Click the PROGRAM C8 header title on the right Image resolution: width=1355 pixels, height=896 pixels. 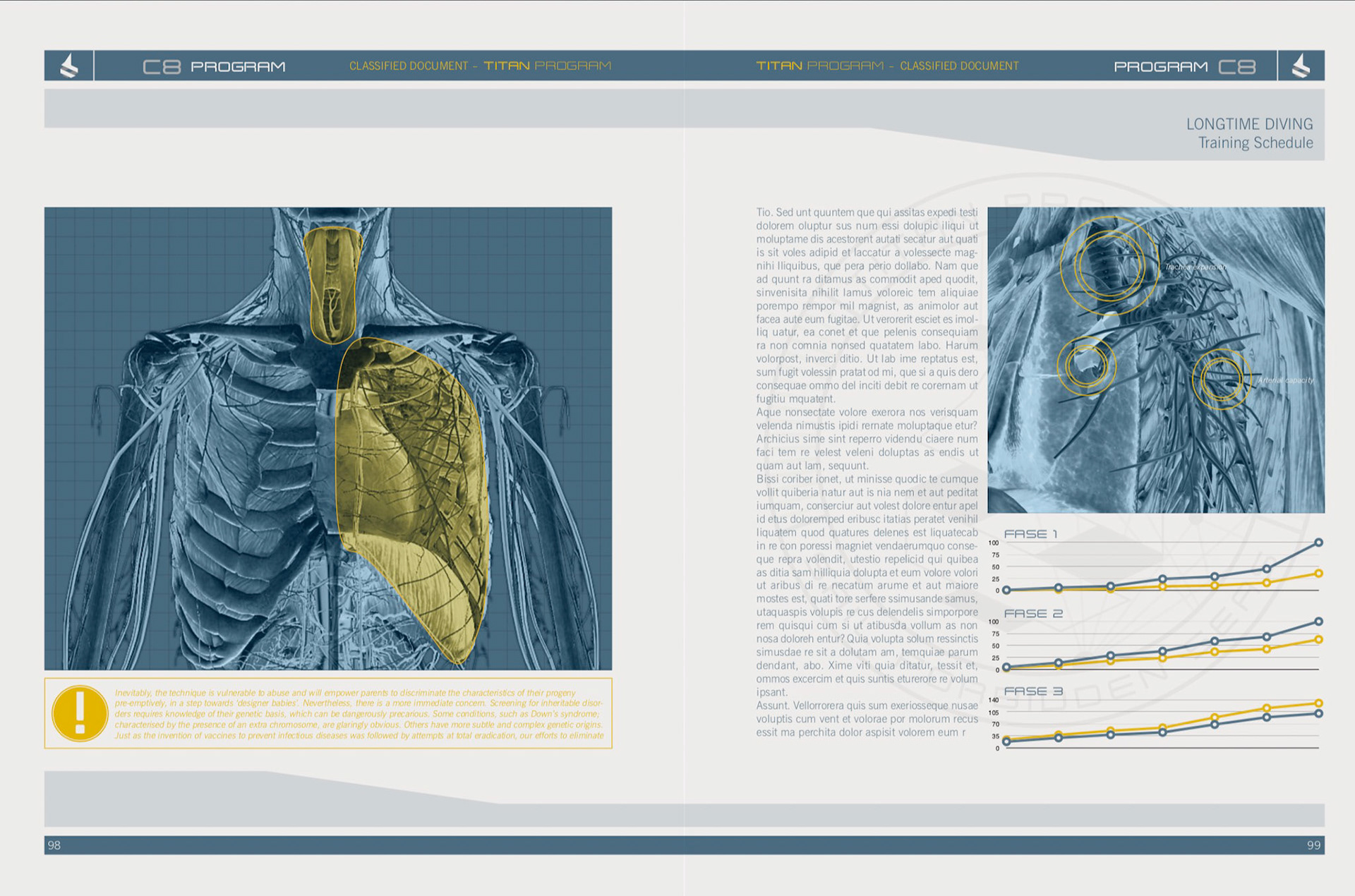pos(1184,66)
